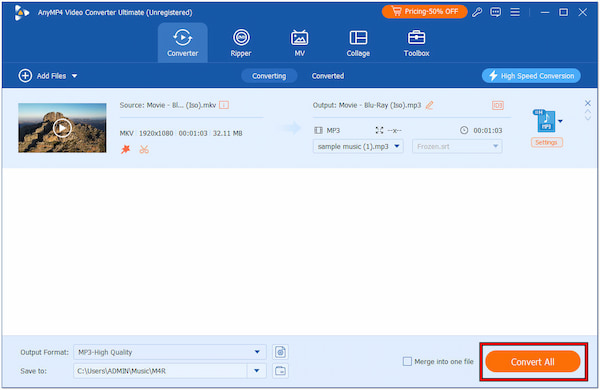Open the browse folder icon beside Save to
Viewport: 600px width, 390px height.
pyautogui.click(x=280, y=370)
